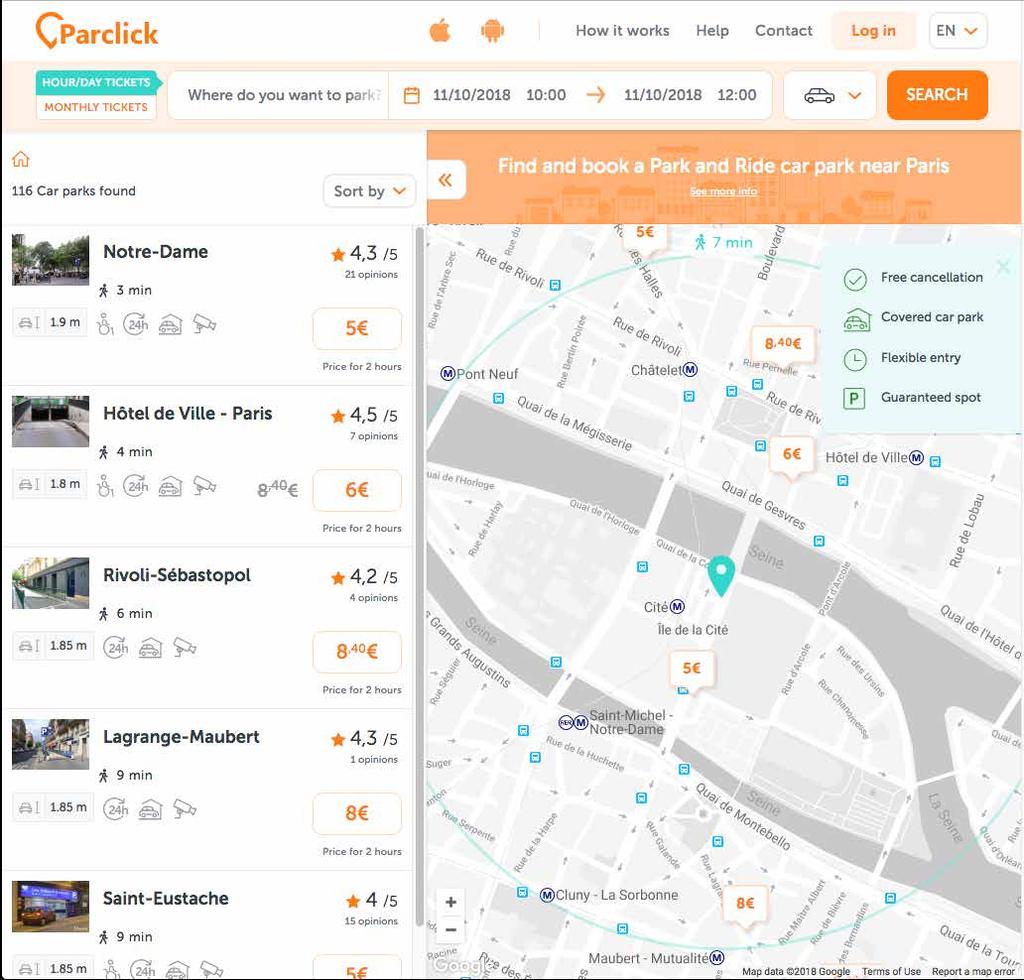
Task: Click the teal location pin on map
Action: pos(721,575)
